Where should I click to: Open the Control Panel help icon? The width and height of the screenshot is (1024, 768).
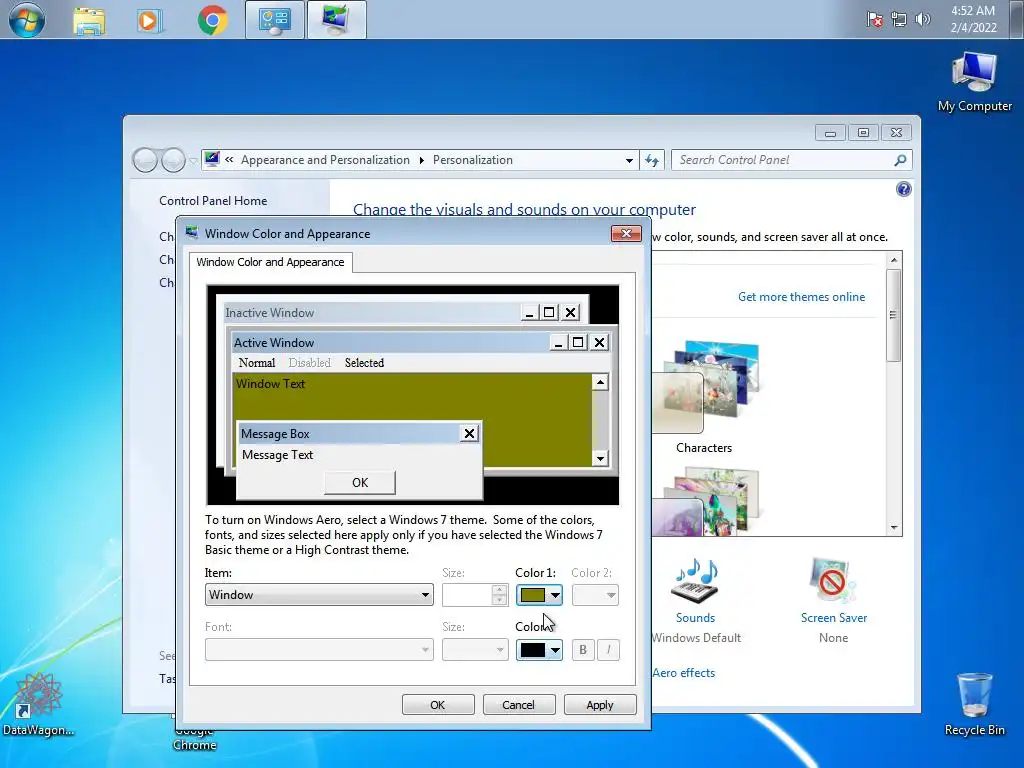904,189
